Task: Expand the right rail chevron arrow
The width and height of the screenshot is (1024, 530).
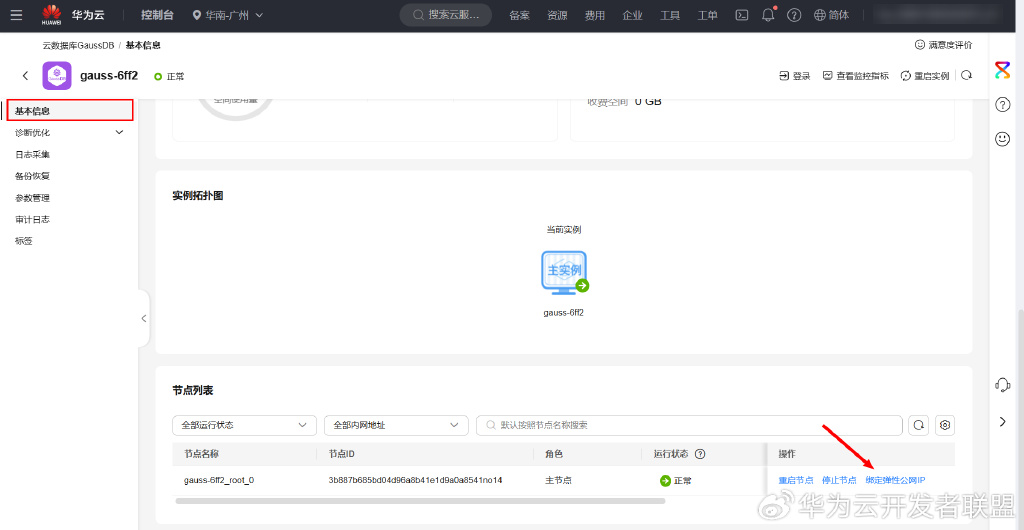Action: 1002,422
